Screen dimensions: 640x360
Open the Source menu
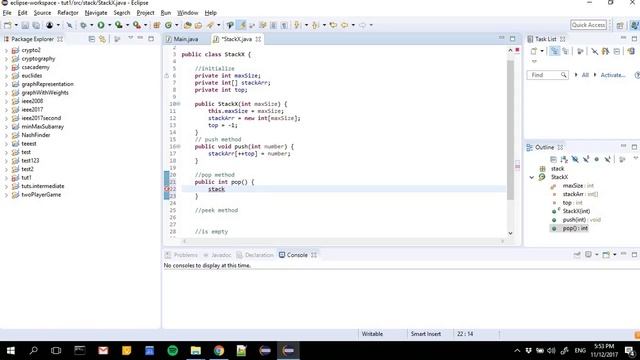pyautogui.click(x=42, y=13)
